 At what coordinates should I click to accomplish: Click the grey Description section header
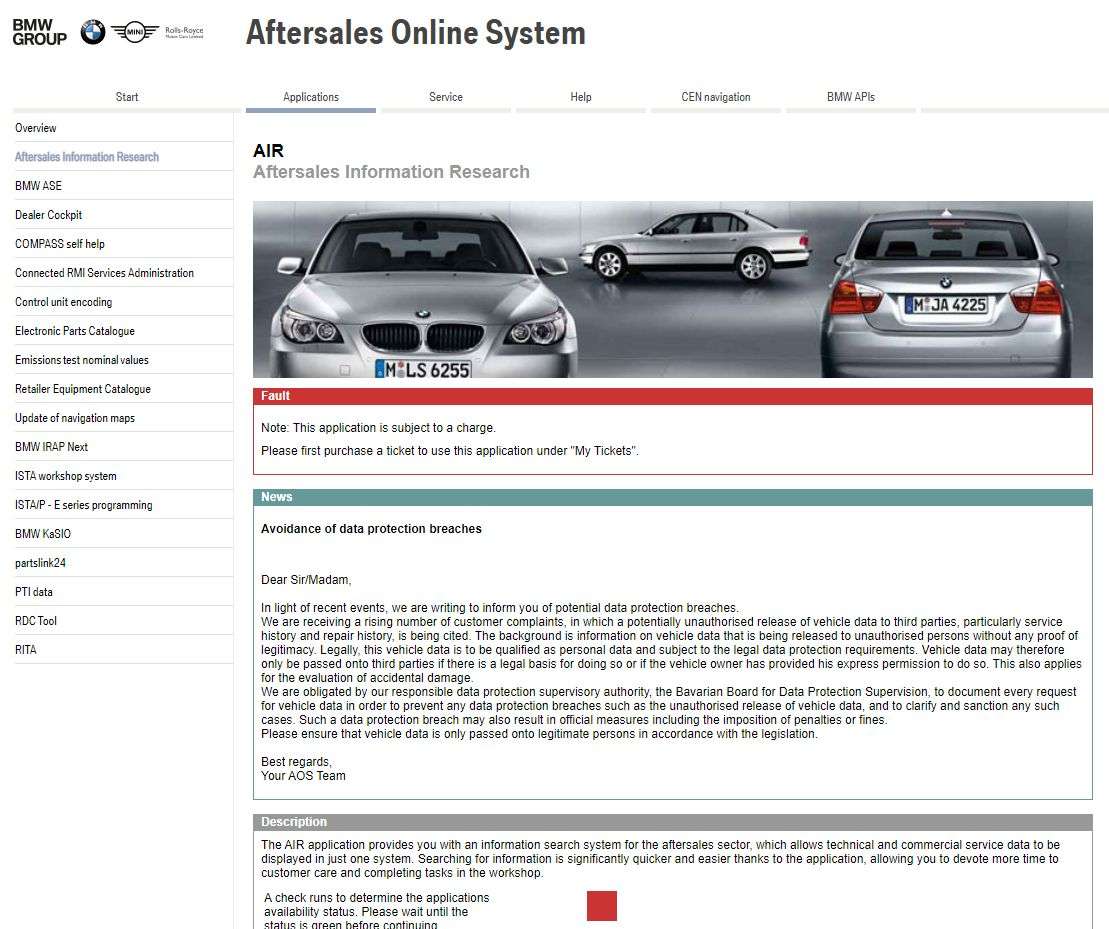click(x=673, y=822)
